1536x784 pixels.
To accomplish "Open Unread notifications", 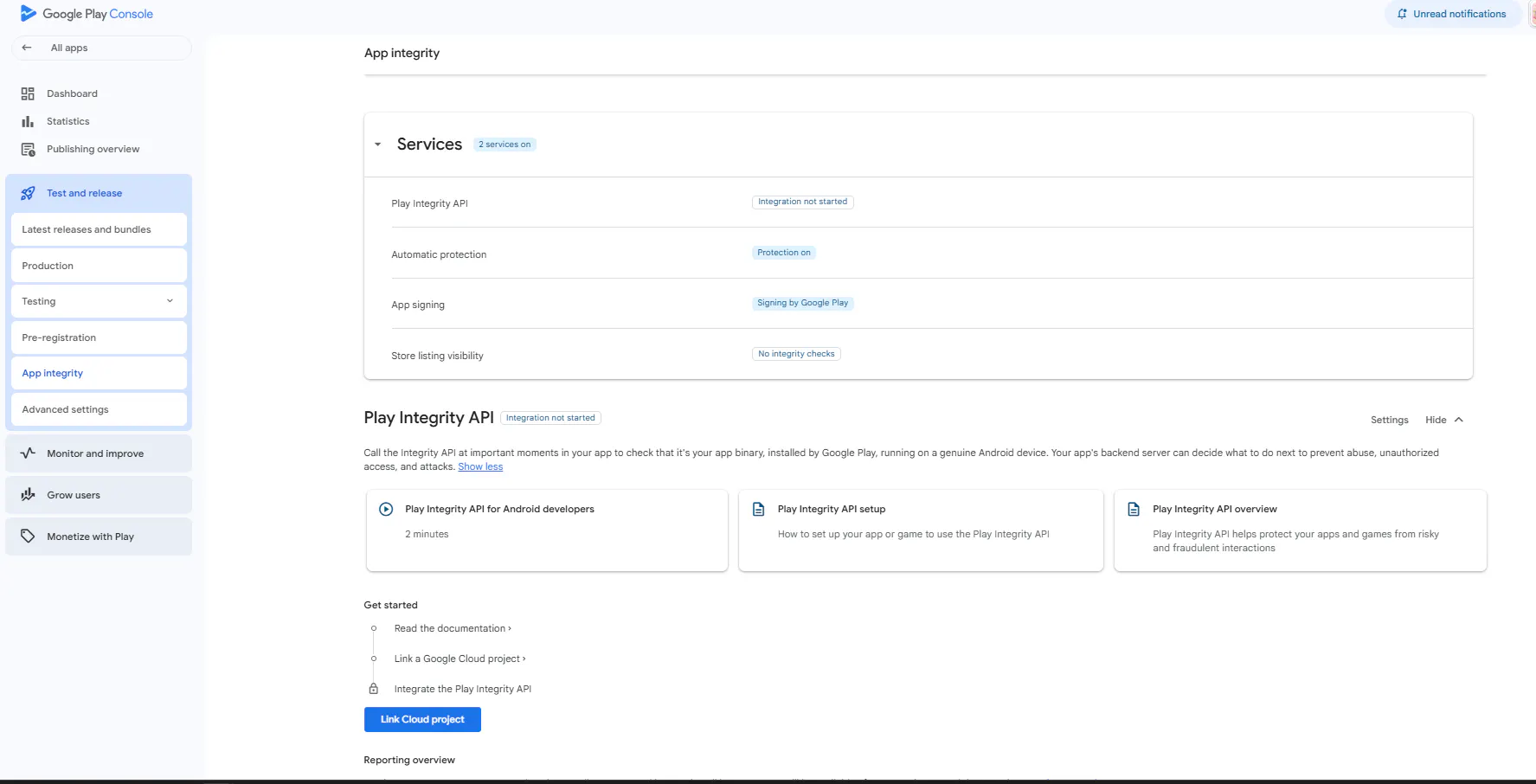I will tap(1452, 14).
